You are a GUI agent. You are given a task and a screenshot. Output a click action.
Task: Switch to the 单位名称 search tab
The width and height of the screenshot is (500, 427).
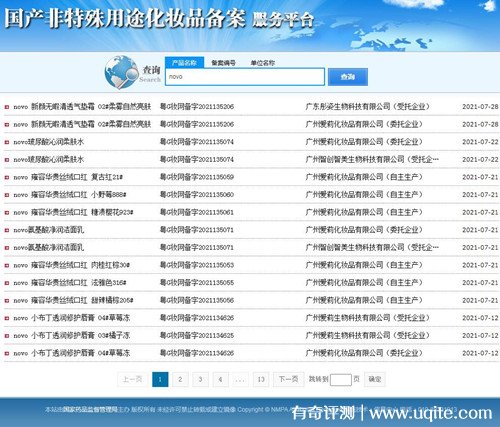(263, 63)
